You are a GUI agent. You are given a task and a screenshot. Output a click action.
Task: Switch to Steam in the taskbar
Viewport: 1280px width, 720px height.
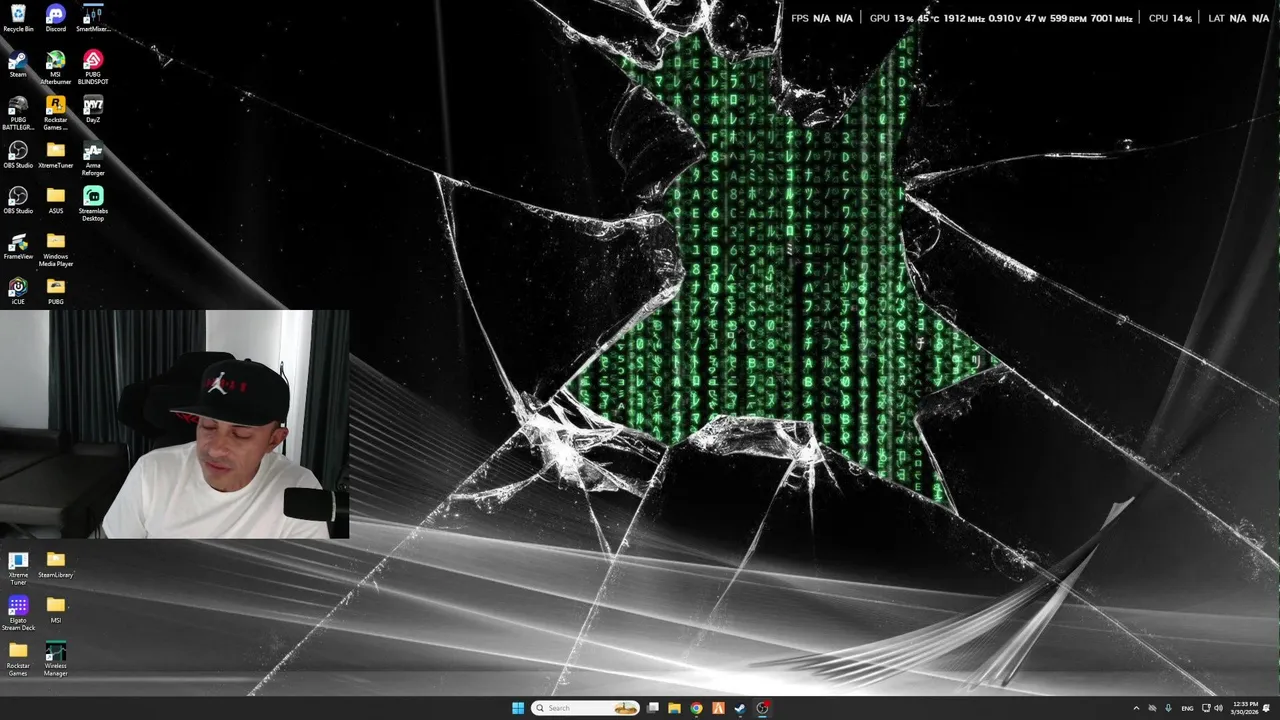point(740,708)
